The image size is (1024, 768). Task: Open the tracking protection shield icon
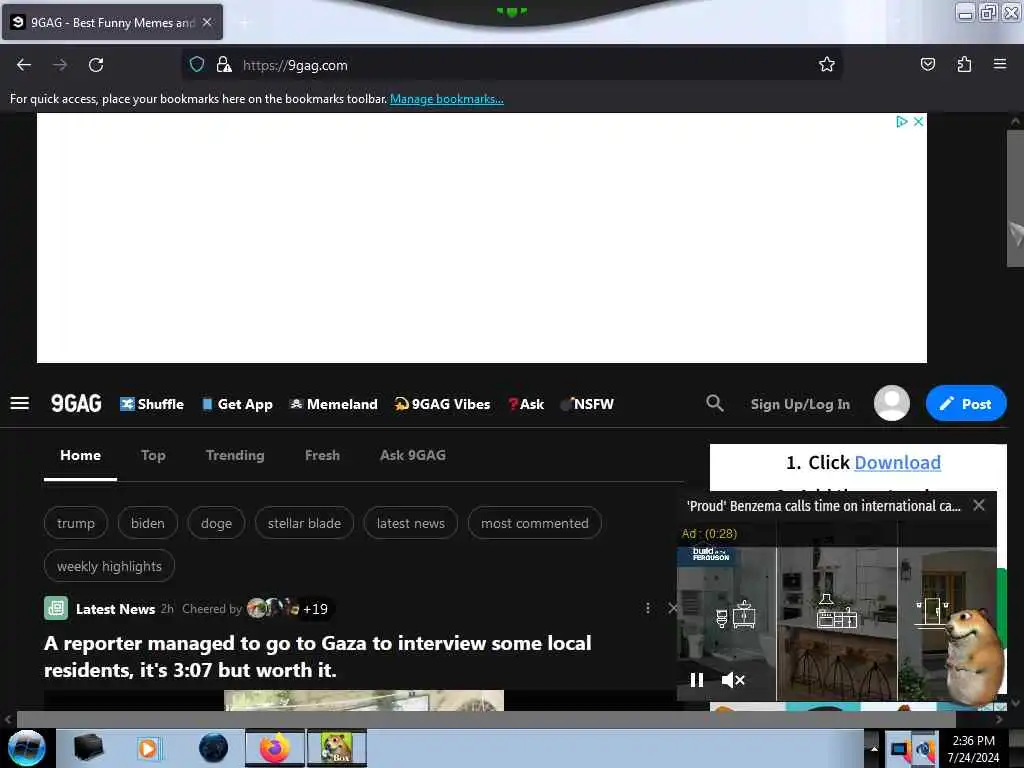click(197, 64)
